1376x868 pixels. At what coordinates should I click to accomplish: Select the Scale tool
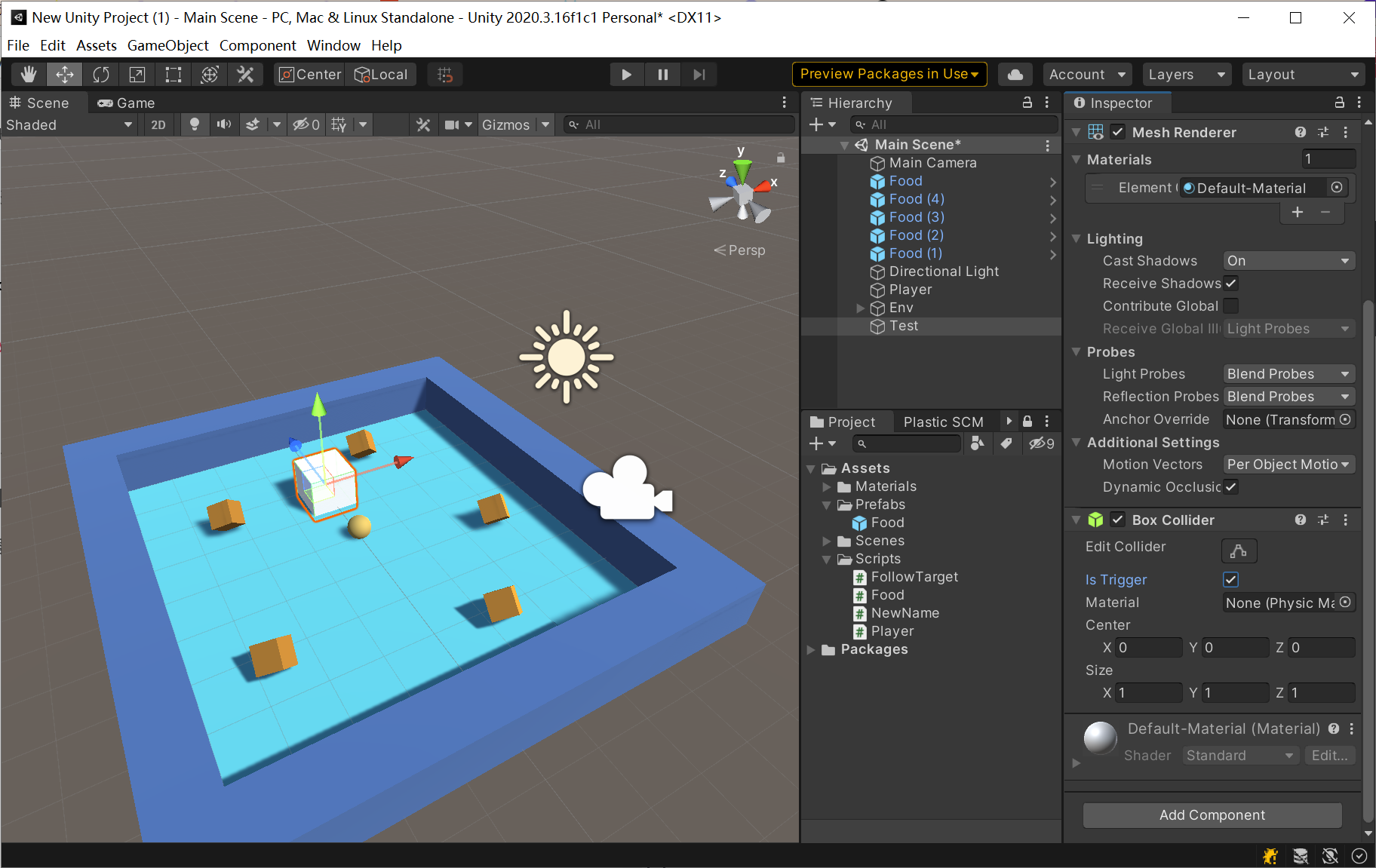pos(137,75)
